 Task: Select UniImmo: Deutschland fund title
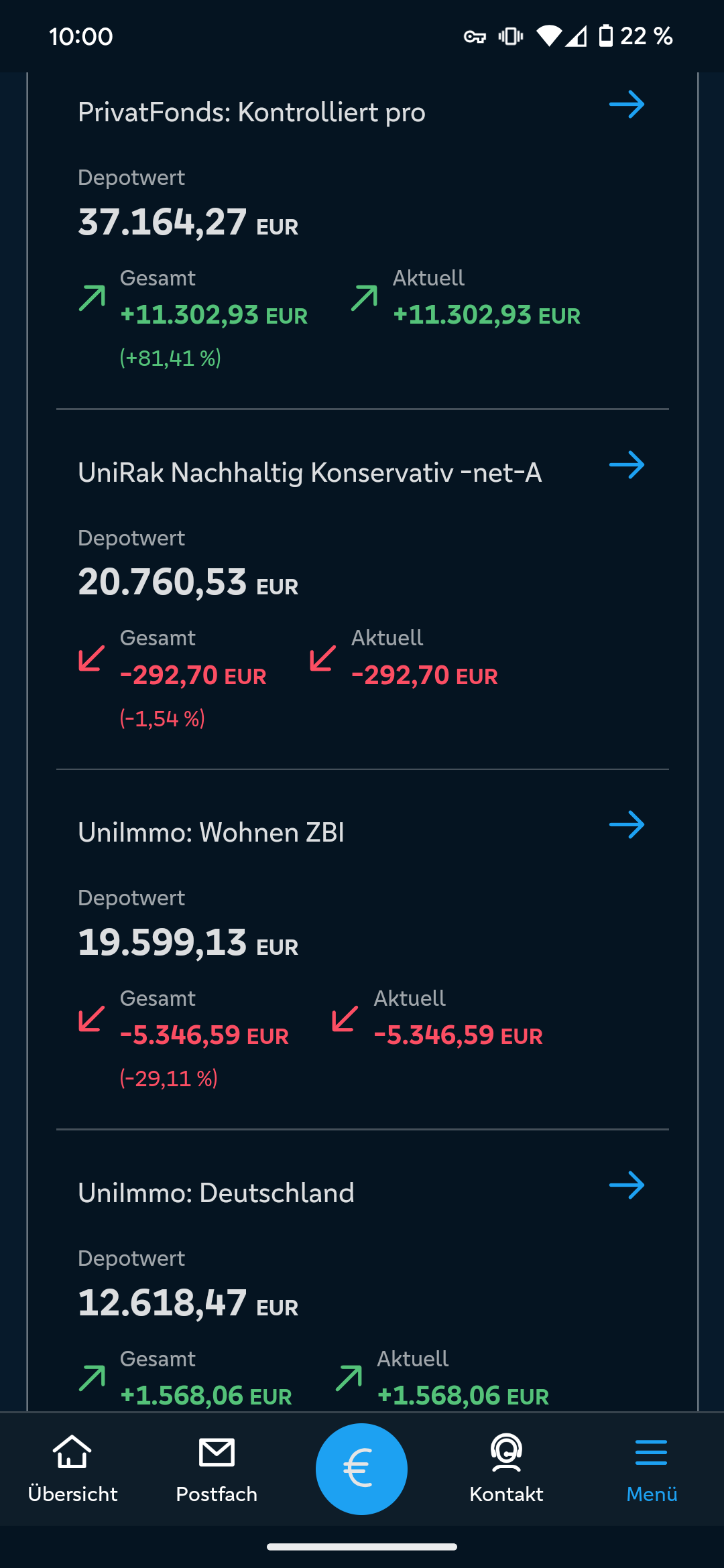click(x=216, y=1193)
